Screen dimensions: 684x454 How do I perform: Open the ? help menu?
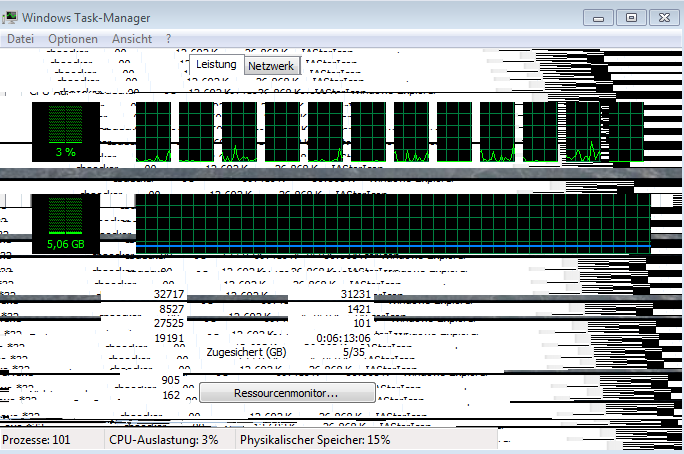(x=168, y=39)
